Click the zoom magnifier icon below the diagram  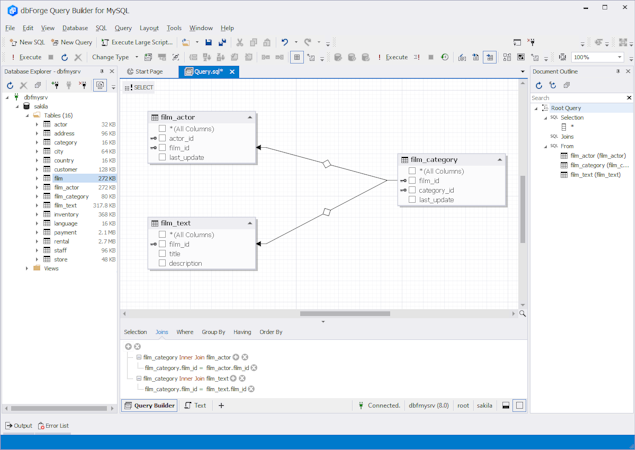tap(522, 314)
